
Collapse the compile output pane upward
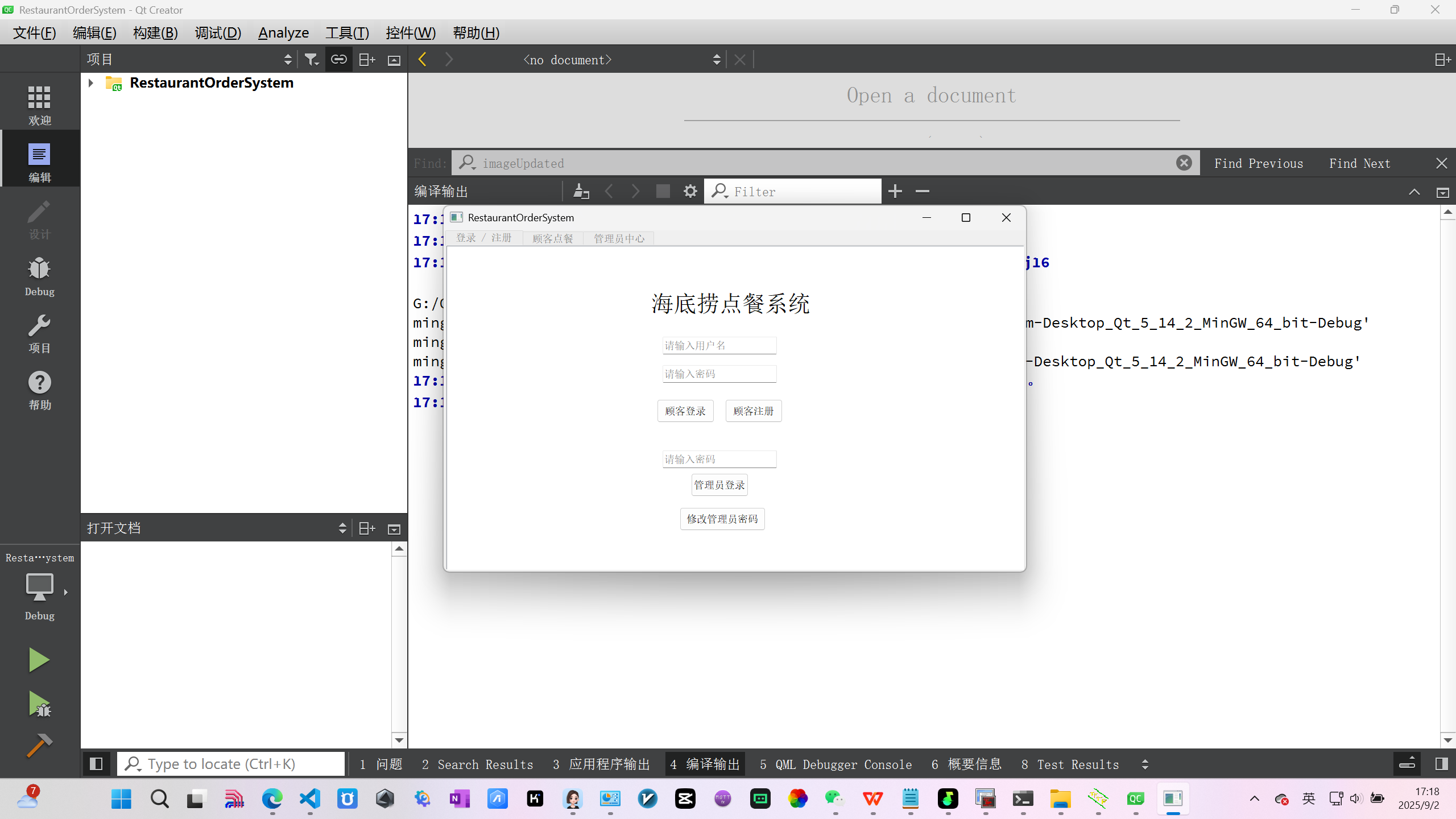tap(1414, 192)
